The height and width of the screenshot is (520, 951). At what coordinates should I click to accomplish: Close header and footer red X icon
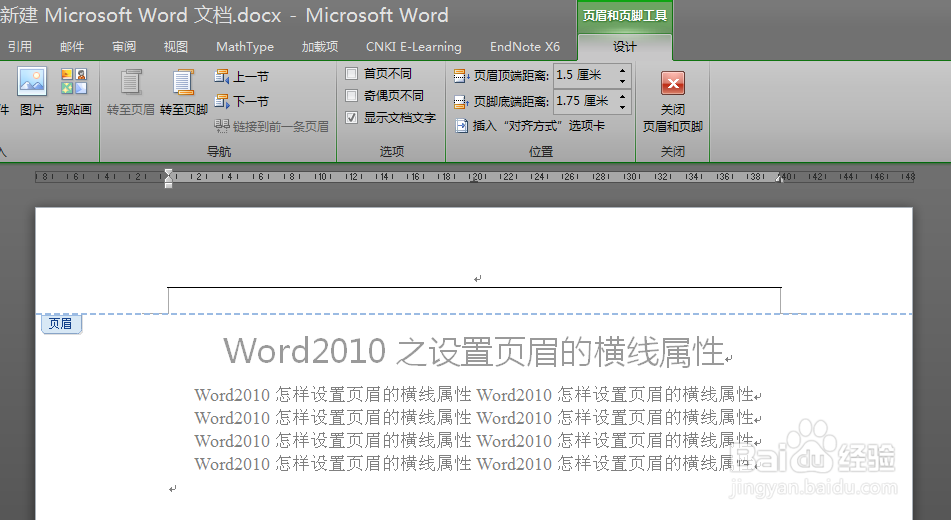click(x=673, y=83)
